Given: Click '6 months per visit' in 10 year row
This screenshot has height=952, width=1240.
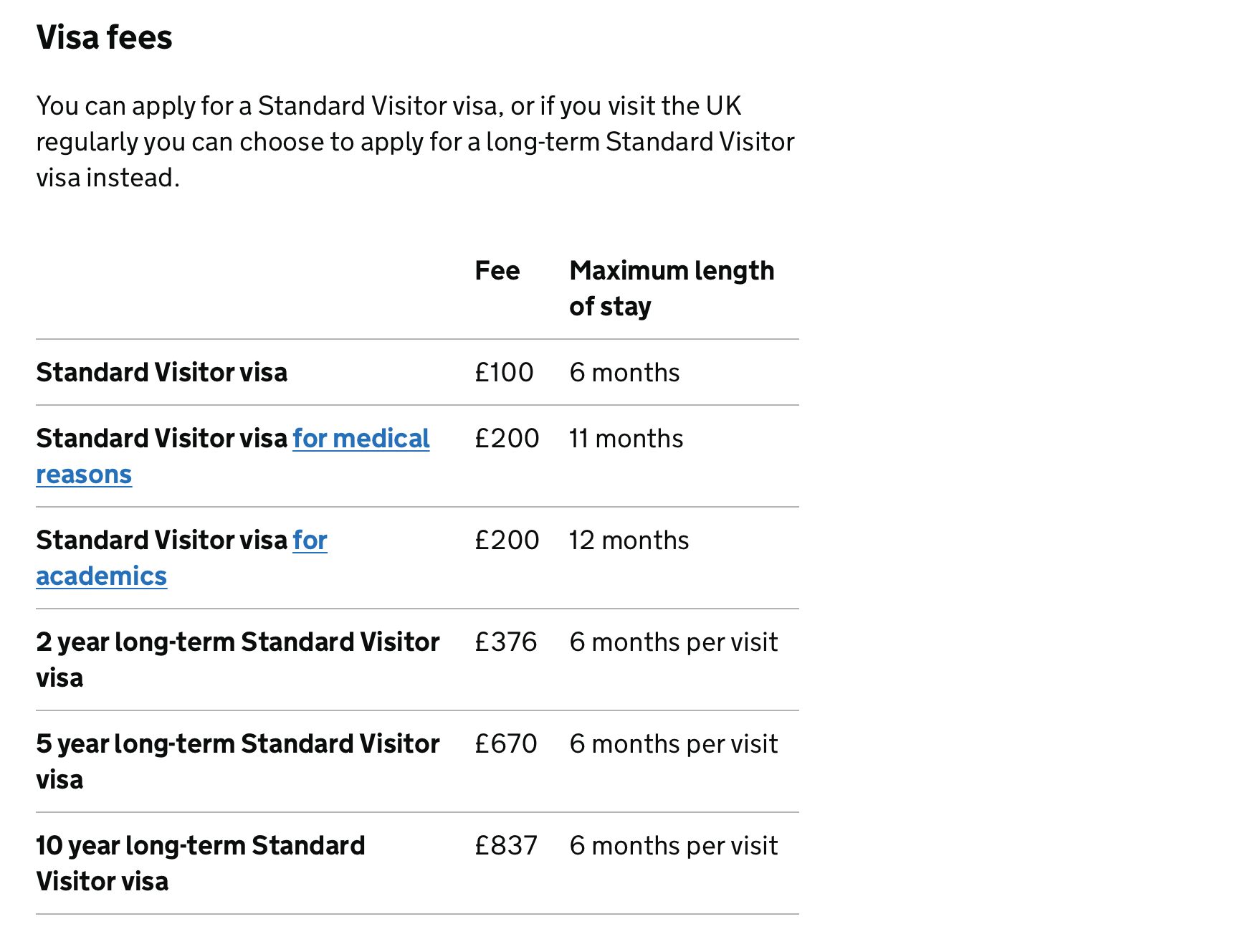Looking at the screenshot, I should 673,846.
